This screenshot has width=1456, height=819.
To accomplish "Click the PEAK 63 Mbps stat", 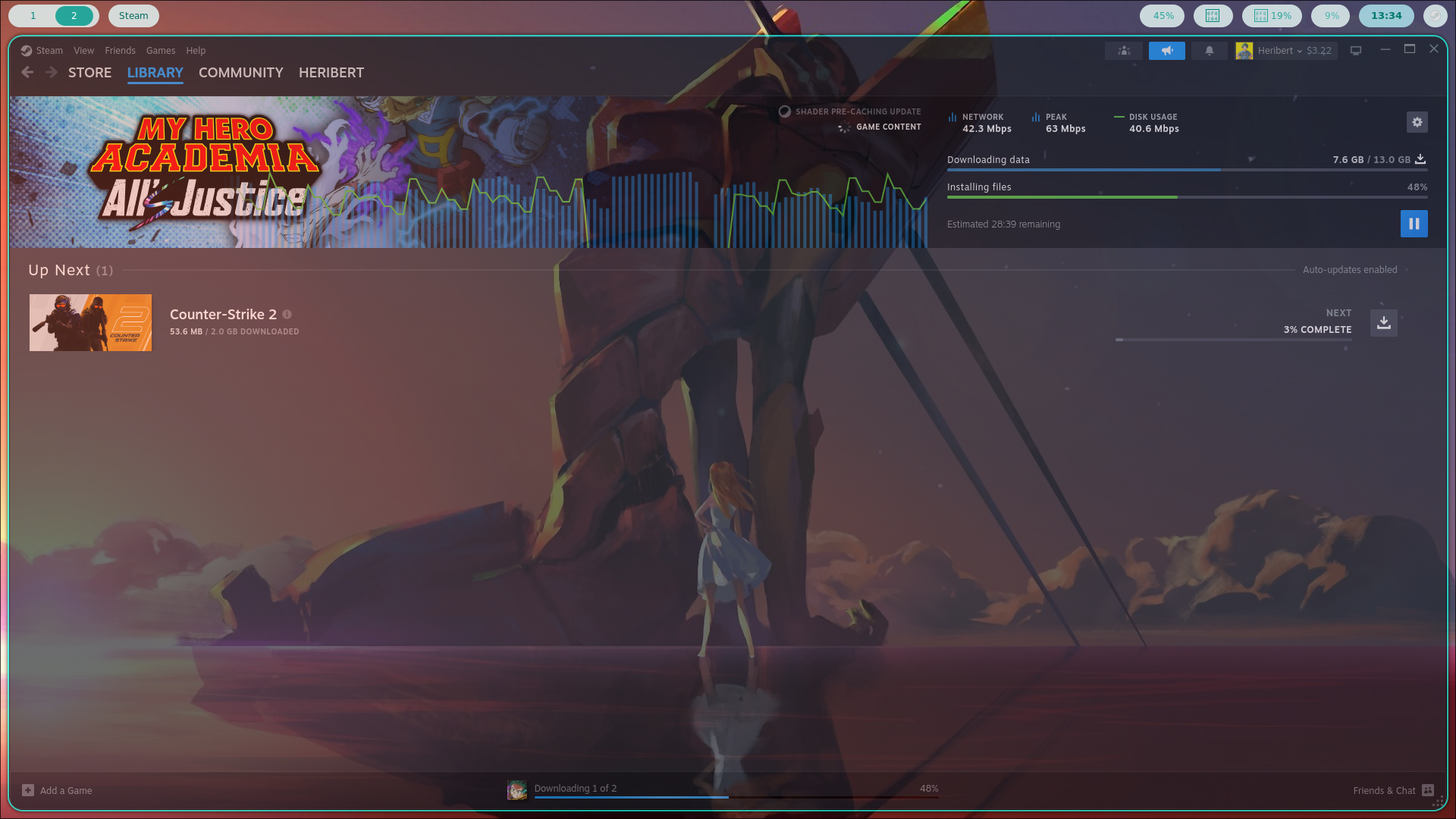I will coord(1058,123).
